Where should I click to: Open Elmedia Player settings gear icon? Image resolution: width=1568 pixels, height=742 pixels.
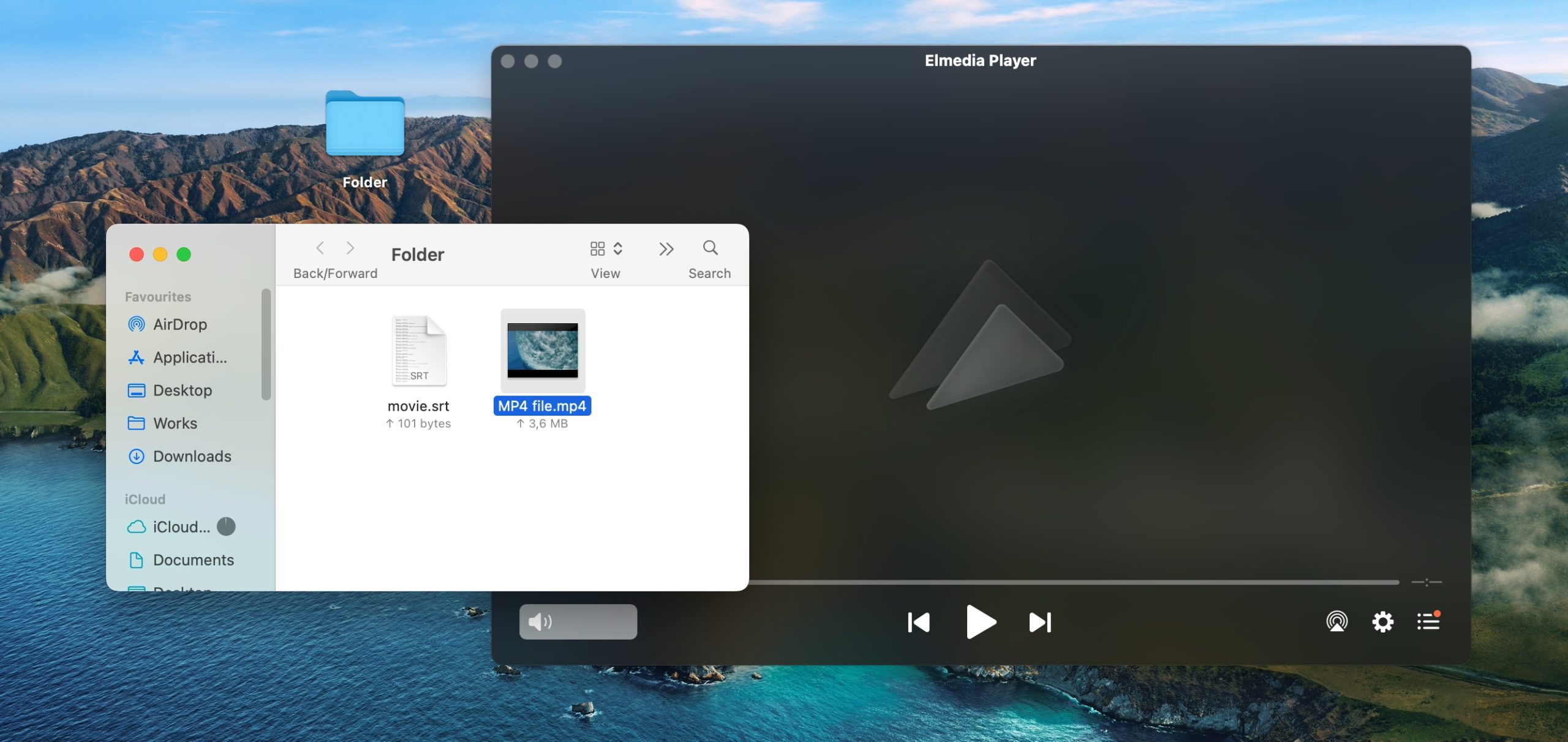(1383, 621)
